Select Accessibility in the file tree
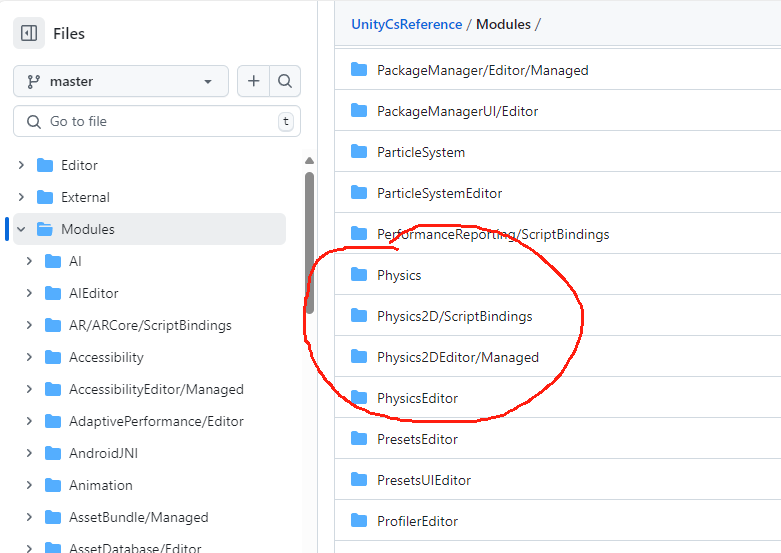The width and height of the screenshot is (781, 553). click(x=106, y=357)
